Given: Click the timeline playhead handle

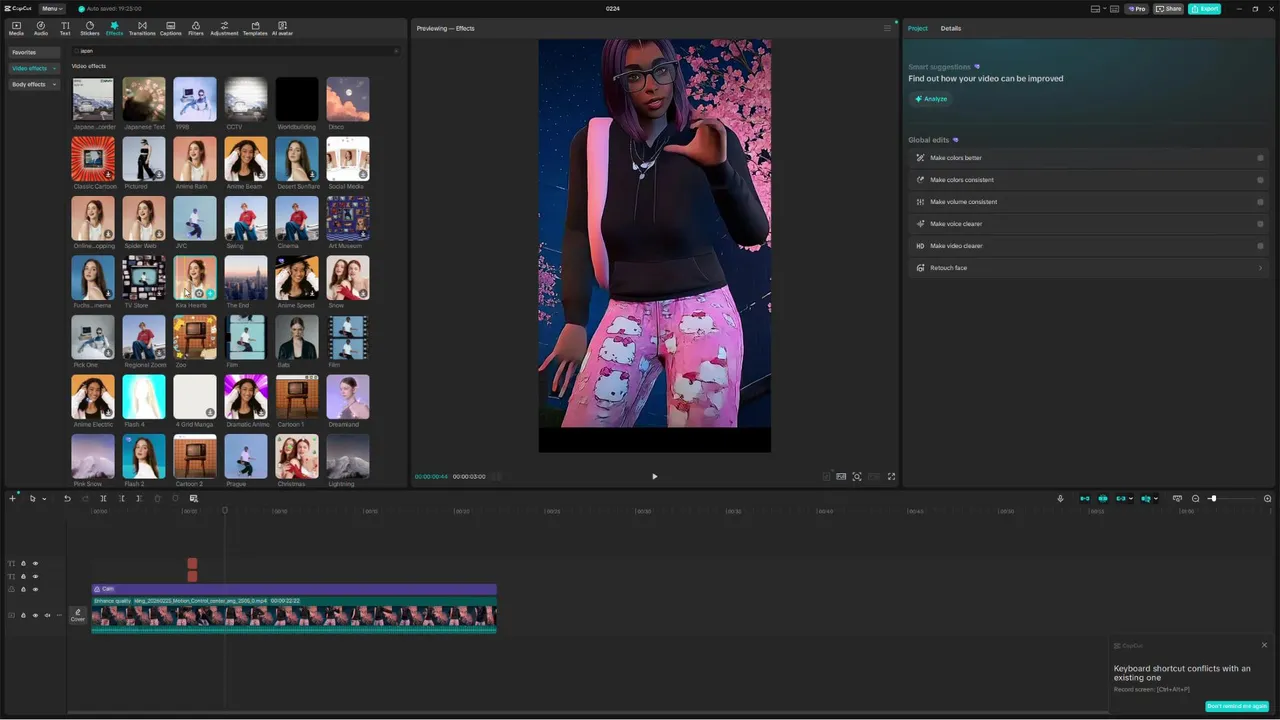Looking at the screenshot, I should (225, 510).
